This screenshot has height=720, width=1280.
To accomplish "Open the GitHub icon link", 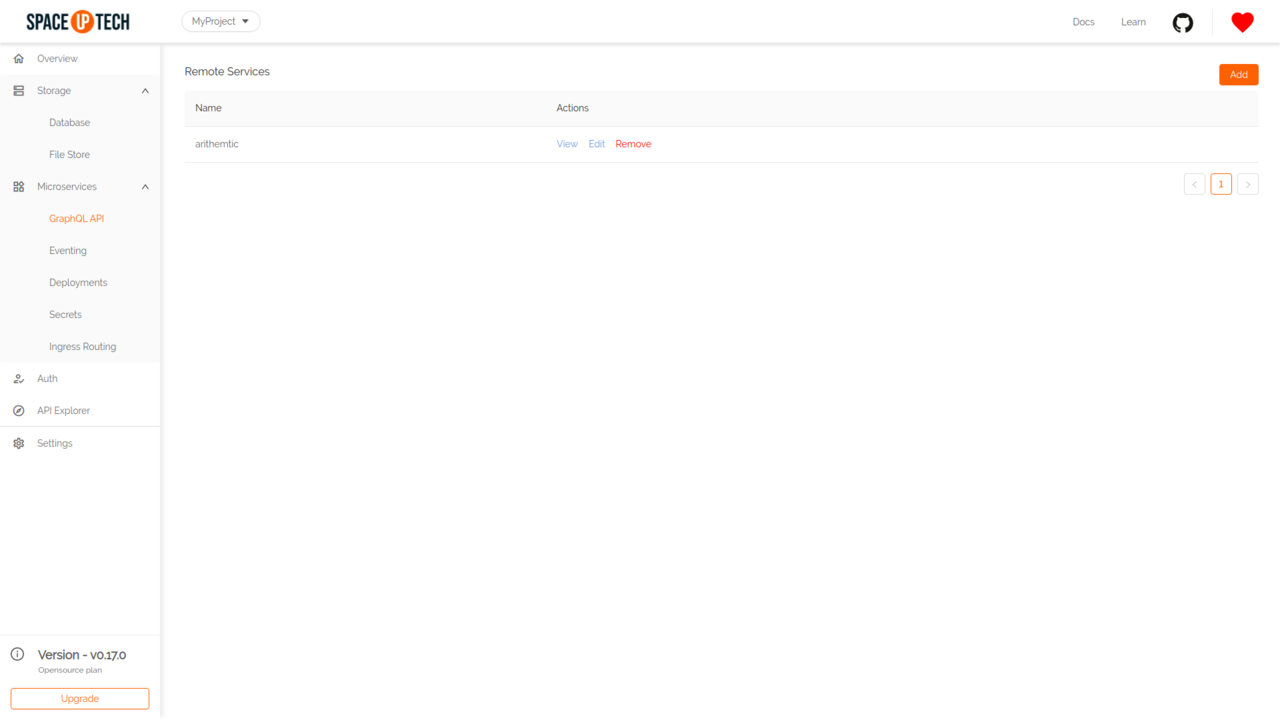I will point(1183,22).
